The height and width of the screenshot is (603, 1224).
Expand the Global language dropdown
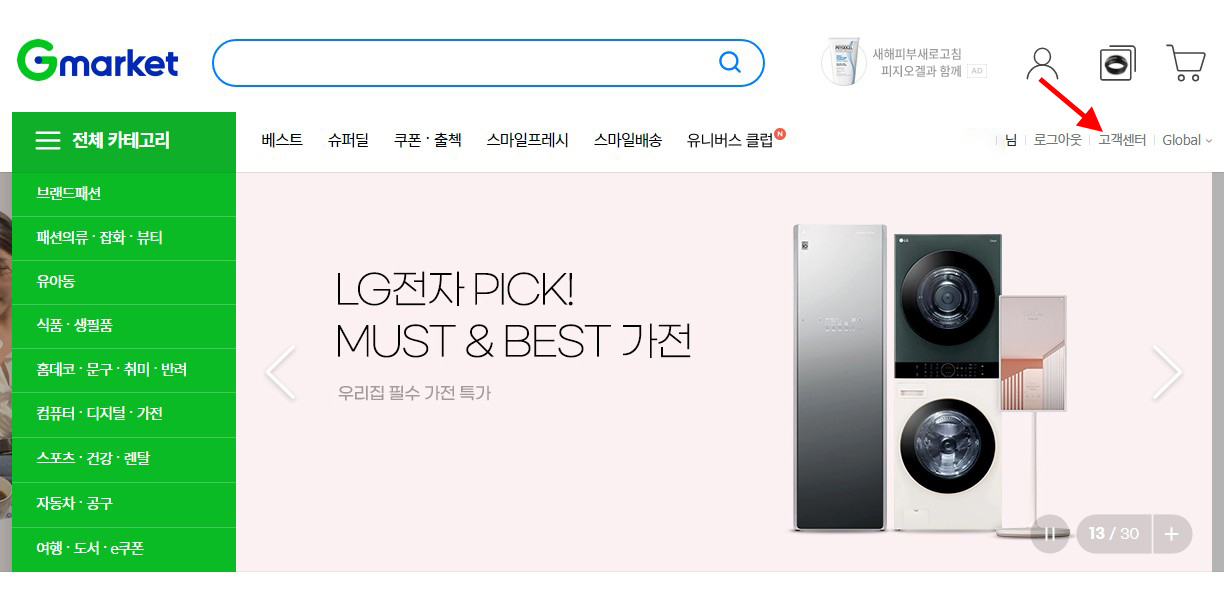point(1187,141)
